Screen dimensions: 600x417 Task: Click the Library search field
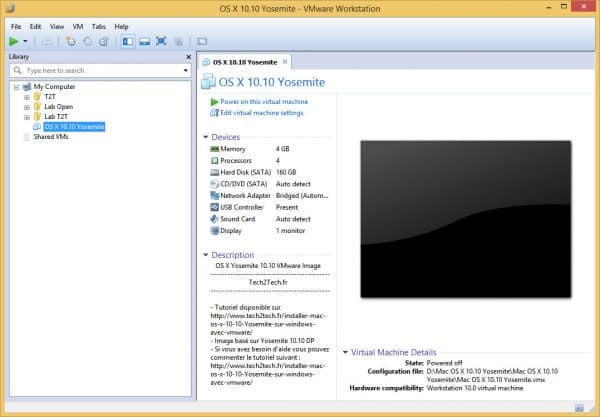coord(100,70)
